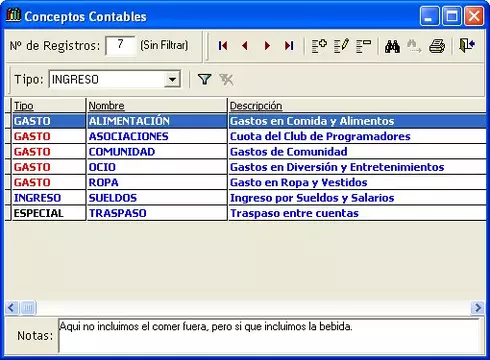This screenshot has width=490, height=360.
Task: Open search with the binoculars icon
Action: 392,46
